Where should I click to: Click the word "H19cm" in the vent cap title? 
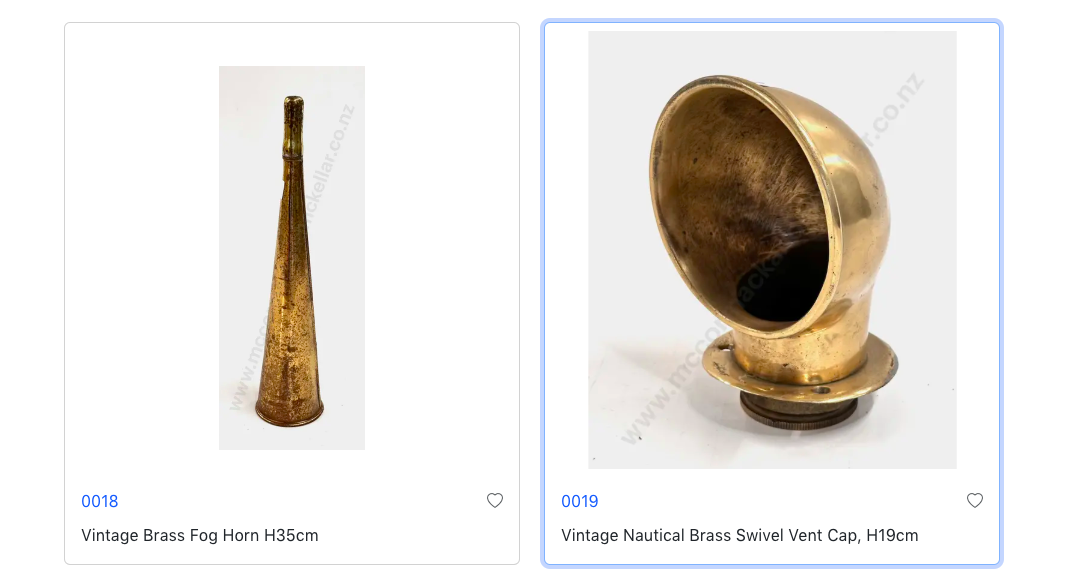tap(892, 536)
